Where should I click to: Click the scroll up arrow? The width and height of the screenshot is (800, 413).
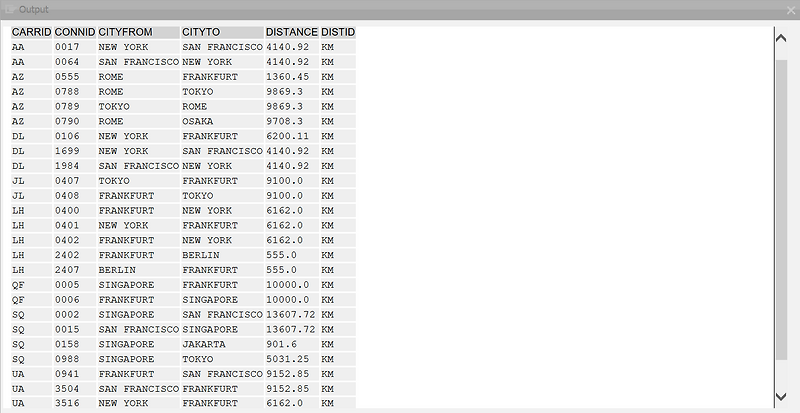[781, 39]
